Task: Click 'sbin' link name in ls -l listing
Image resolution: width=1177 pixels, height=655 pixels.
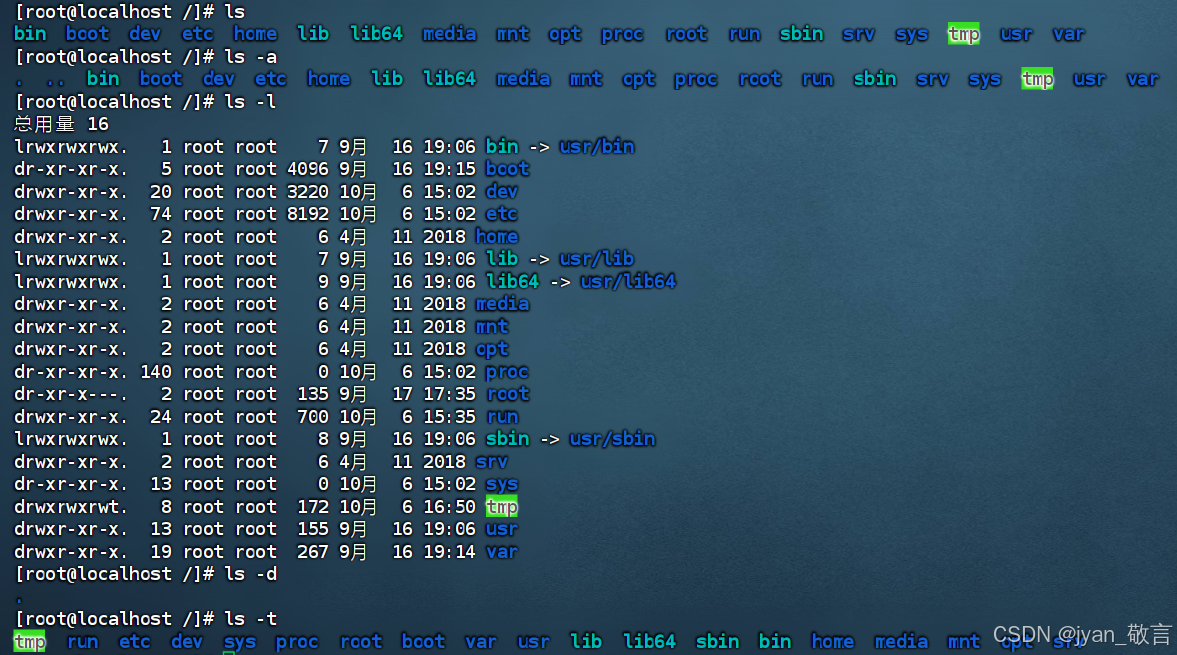Action: click(507, 440)
